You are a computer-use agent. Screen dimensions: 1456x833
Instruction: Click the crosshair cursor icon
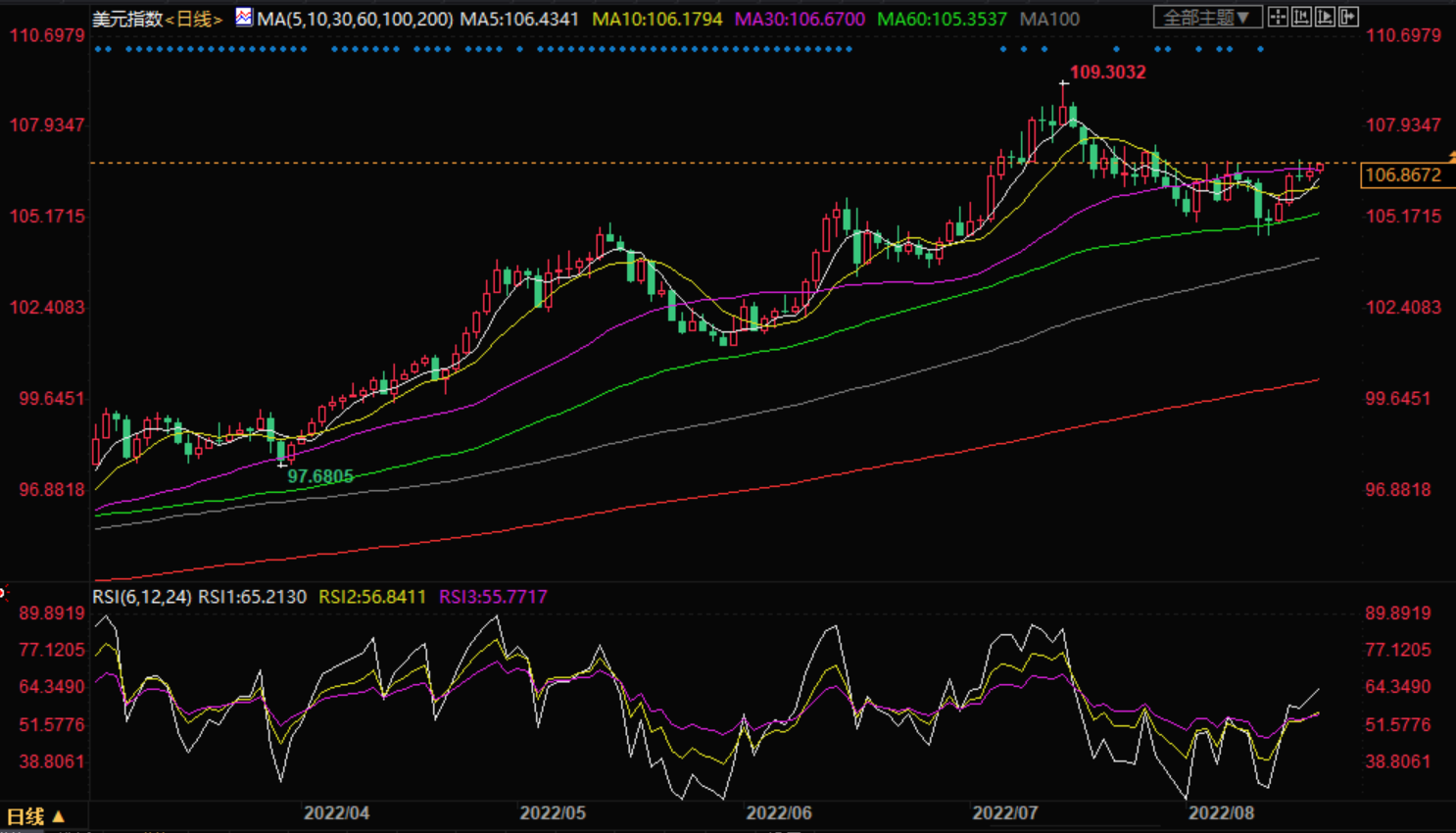(x=1278, y=17)
